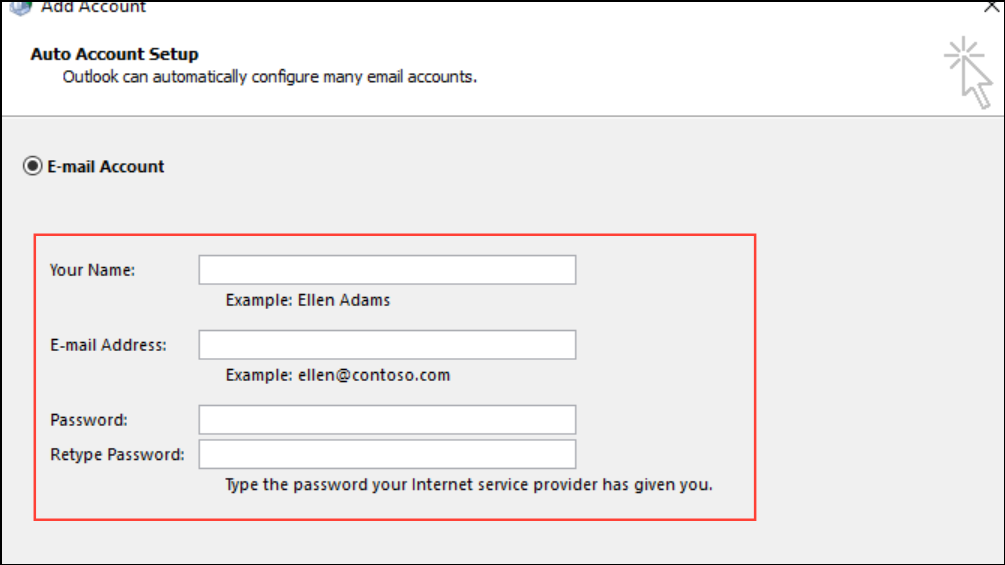
Task: Click the E-mail Account option label
Action: (106, 167)
